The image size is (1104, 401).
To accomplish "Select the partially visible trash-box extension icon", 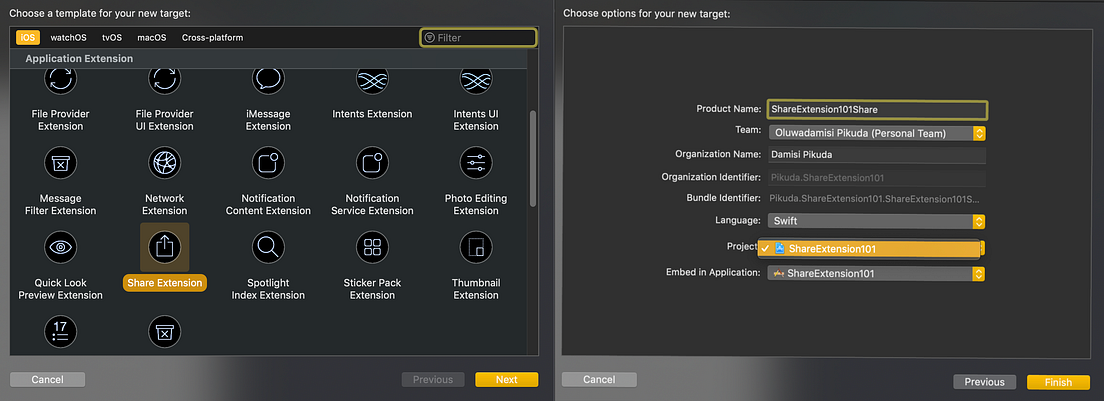I will [x=164, y=332].
